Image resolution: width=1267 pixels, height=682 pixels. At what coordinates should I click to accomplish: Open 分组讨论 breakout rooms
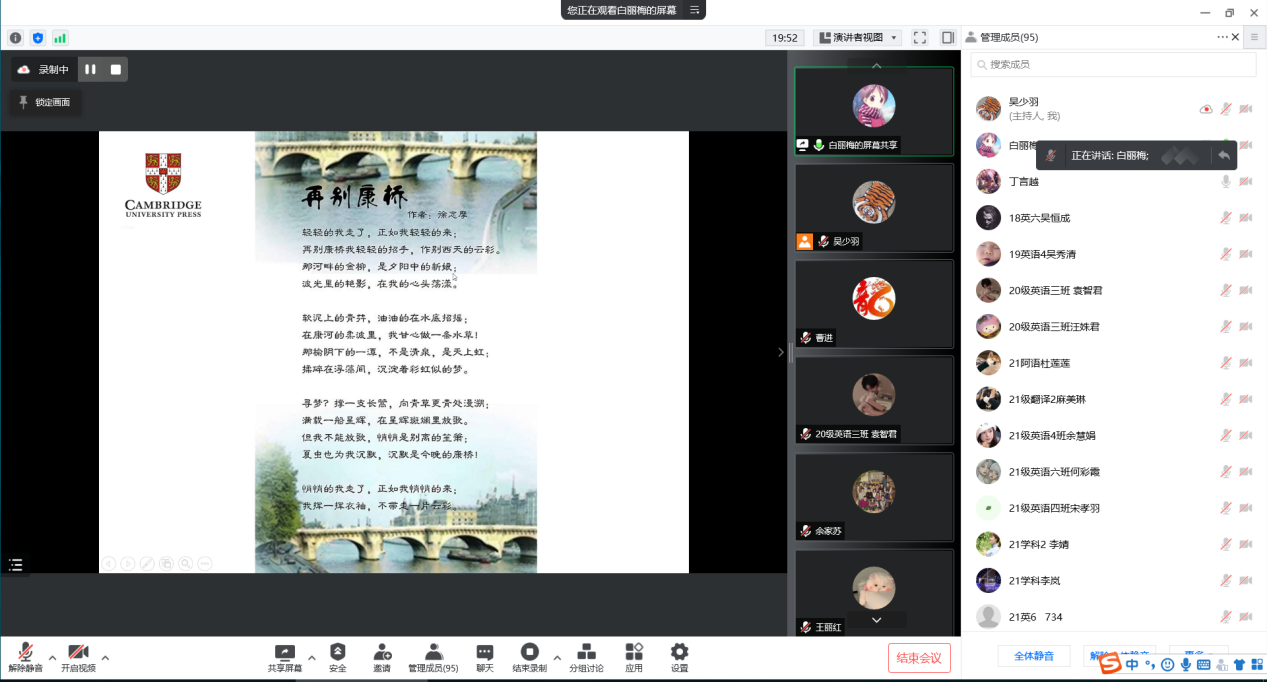586,656
